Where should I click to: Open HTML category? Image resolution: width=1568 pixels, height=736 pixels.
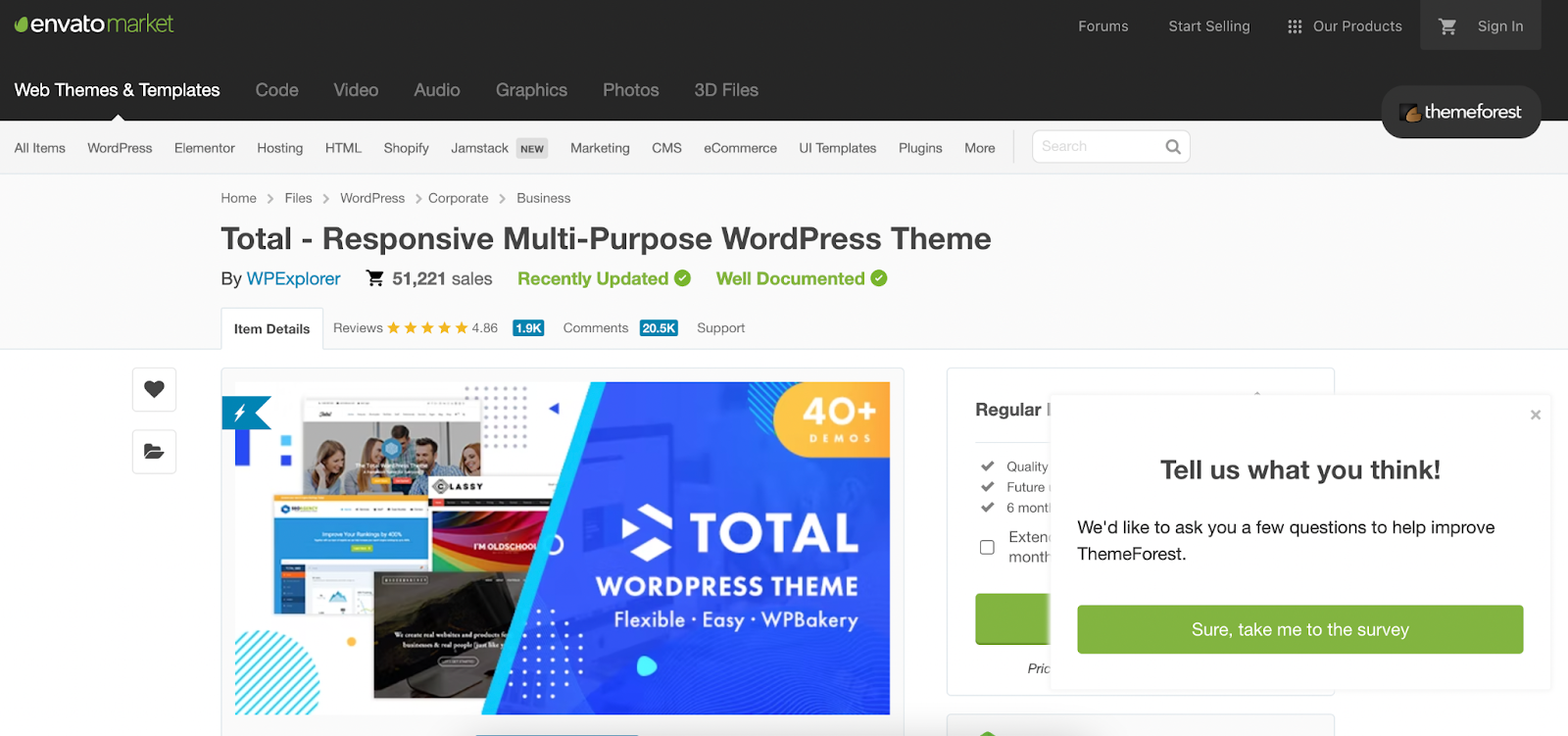(343, 148)
